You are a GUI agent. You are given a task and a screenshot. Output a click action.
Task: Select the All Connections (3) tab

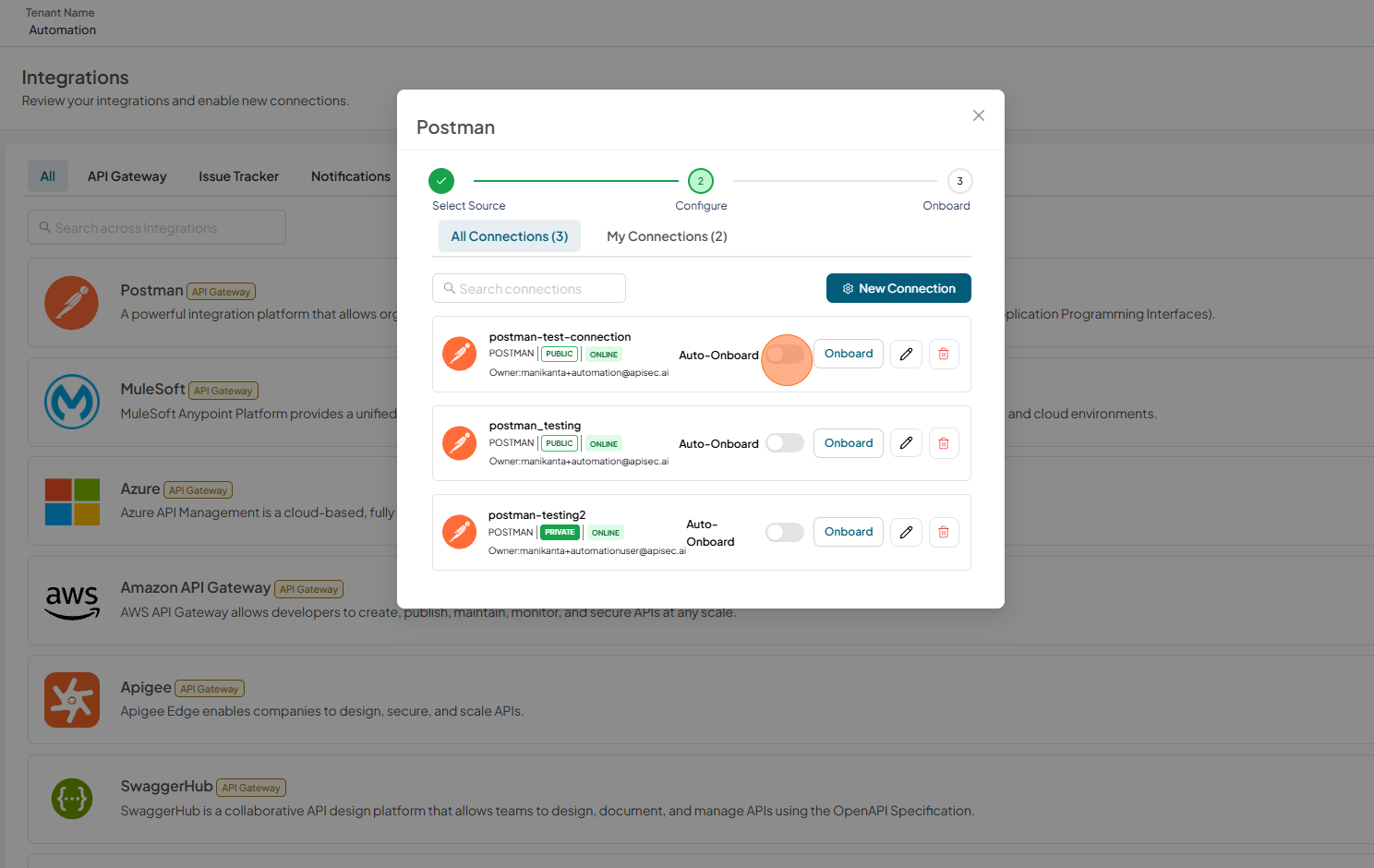pyautogui.click(x=510, y=236)
